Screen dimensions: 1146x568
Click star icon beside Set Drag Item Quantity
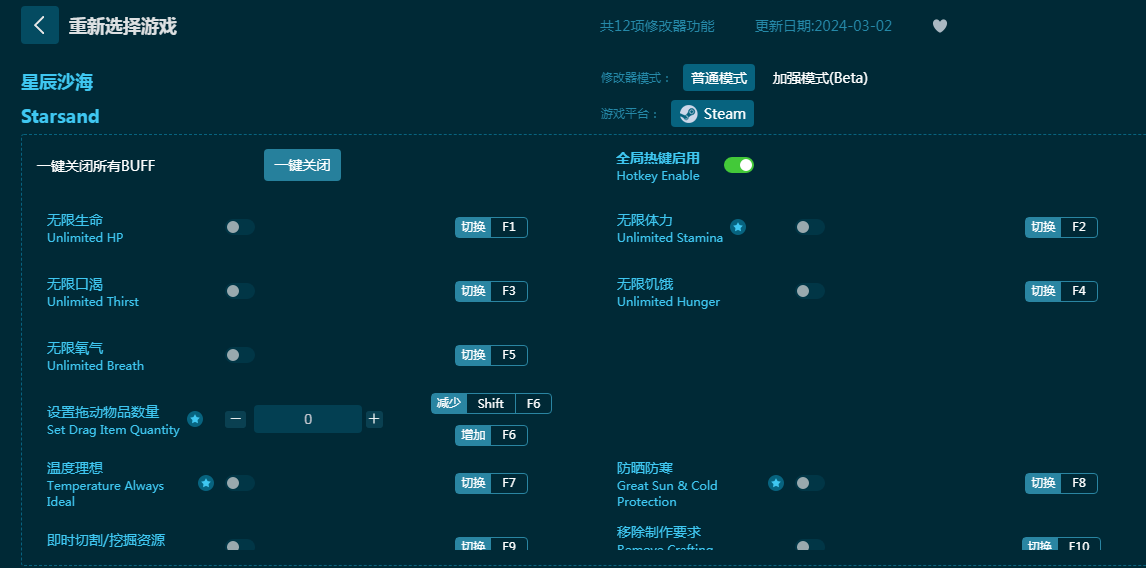tap(195, 419)
